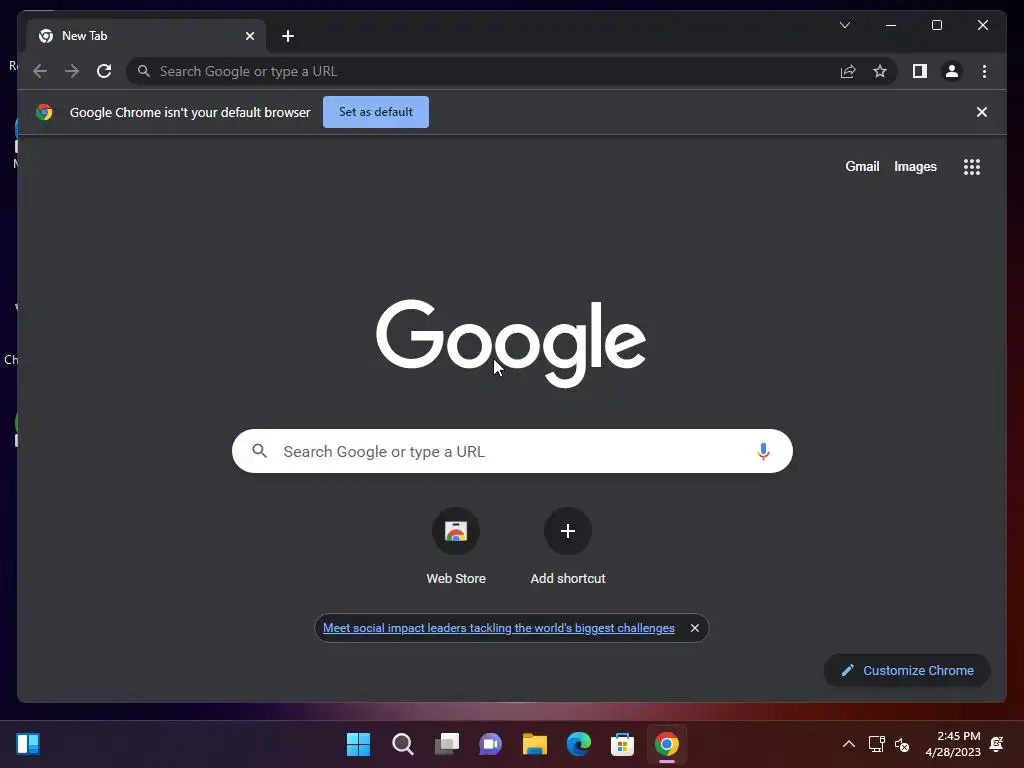
Task: Launch Microsoft Edge from taskbar
Action: (x=579, y=744)
